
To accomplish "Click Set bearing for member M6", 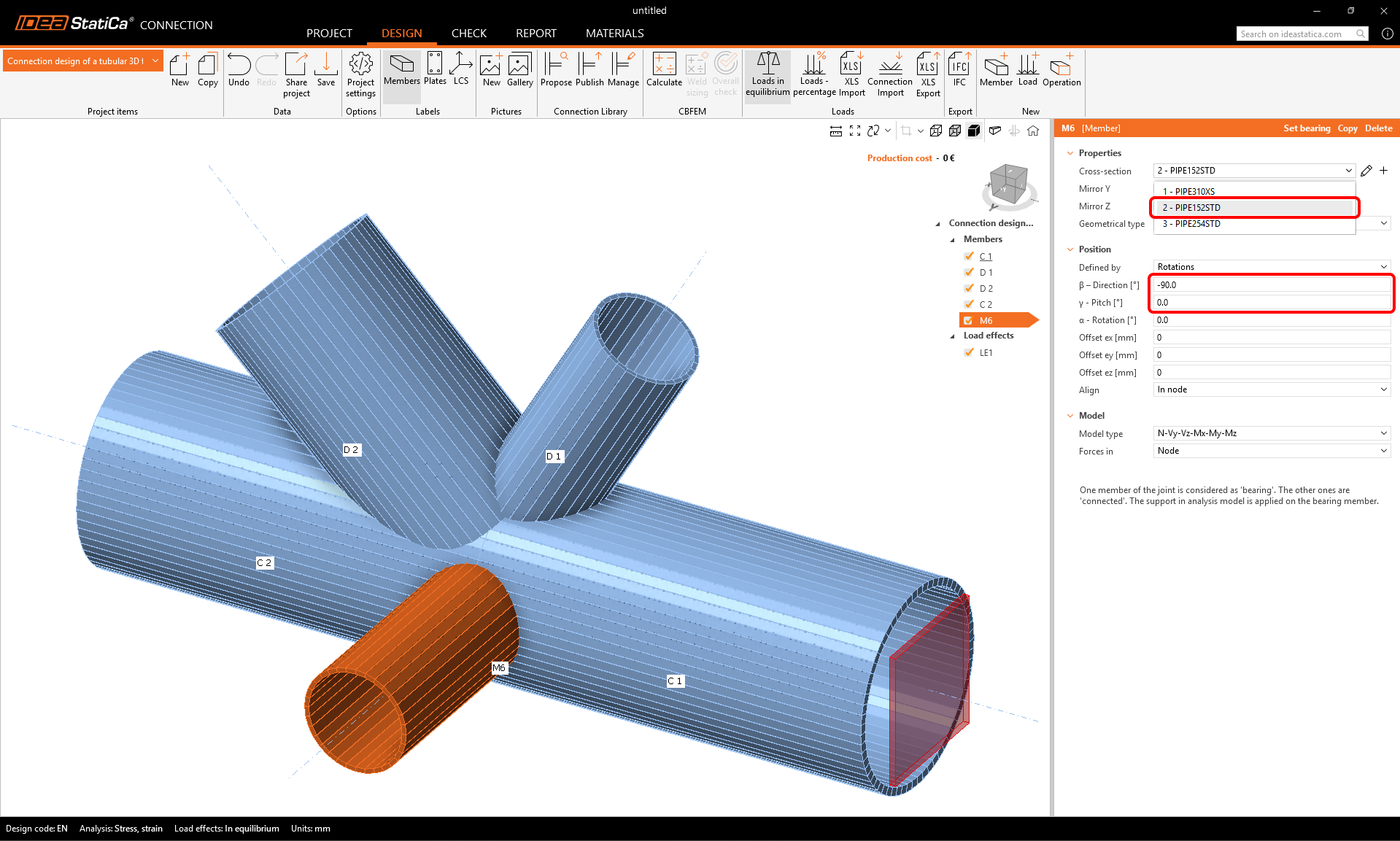I will click(1307, 128).
